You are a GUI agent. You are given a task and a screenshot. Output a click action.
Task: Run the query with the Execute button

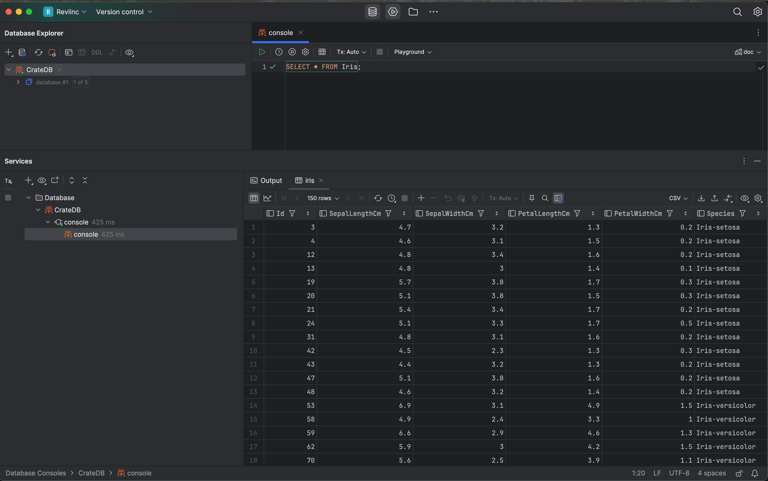tap(262, 52)
